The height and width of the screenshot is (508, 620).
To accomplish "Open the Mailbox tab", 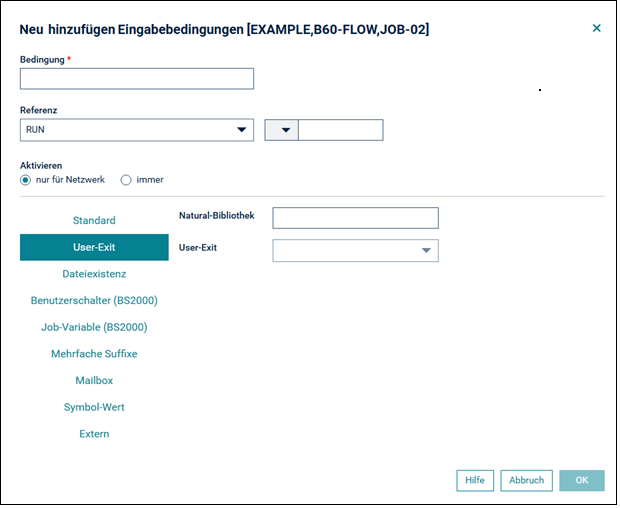I will (x=94, y=381).
